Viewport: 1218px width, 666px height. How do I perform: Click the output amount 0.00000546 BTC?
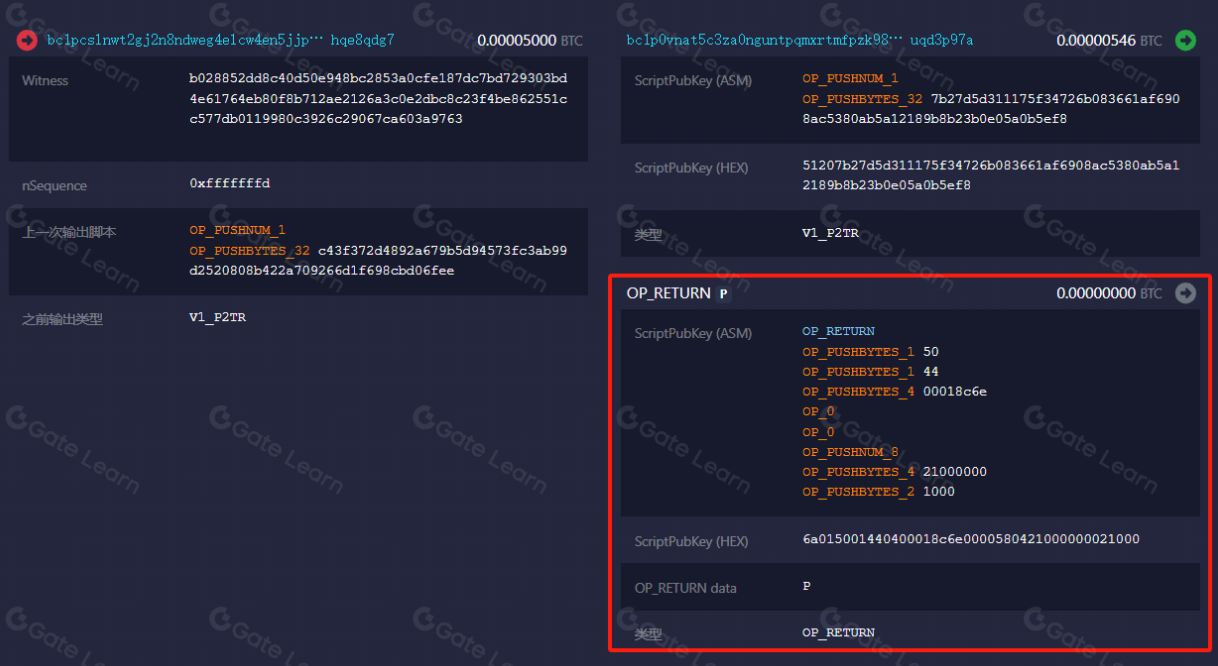1108,41
